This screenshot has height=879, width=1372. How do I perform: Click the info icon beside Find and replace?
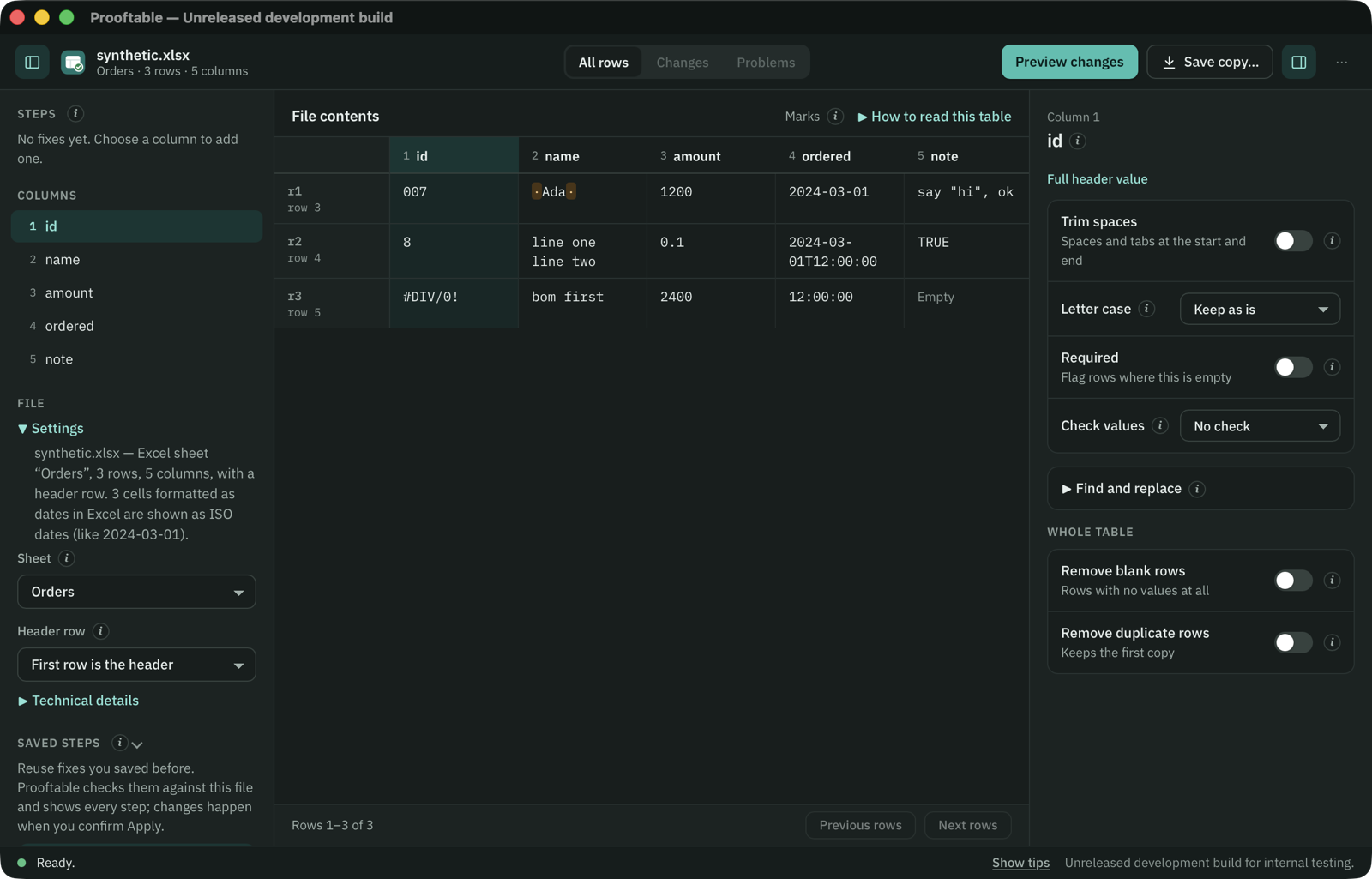click(x=1198, y=489)
